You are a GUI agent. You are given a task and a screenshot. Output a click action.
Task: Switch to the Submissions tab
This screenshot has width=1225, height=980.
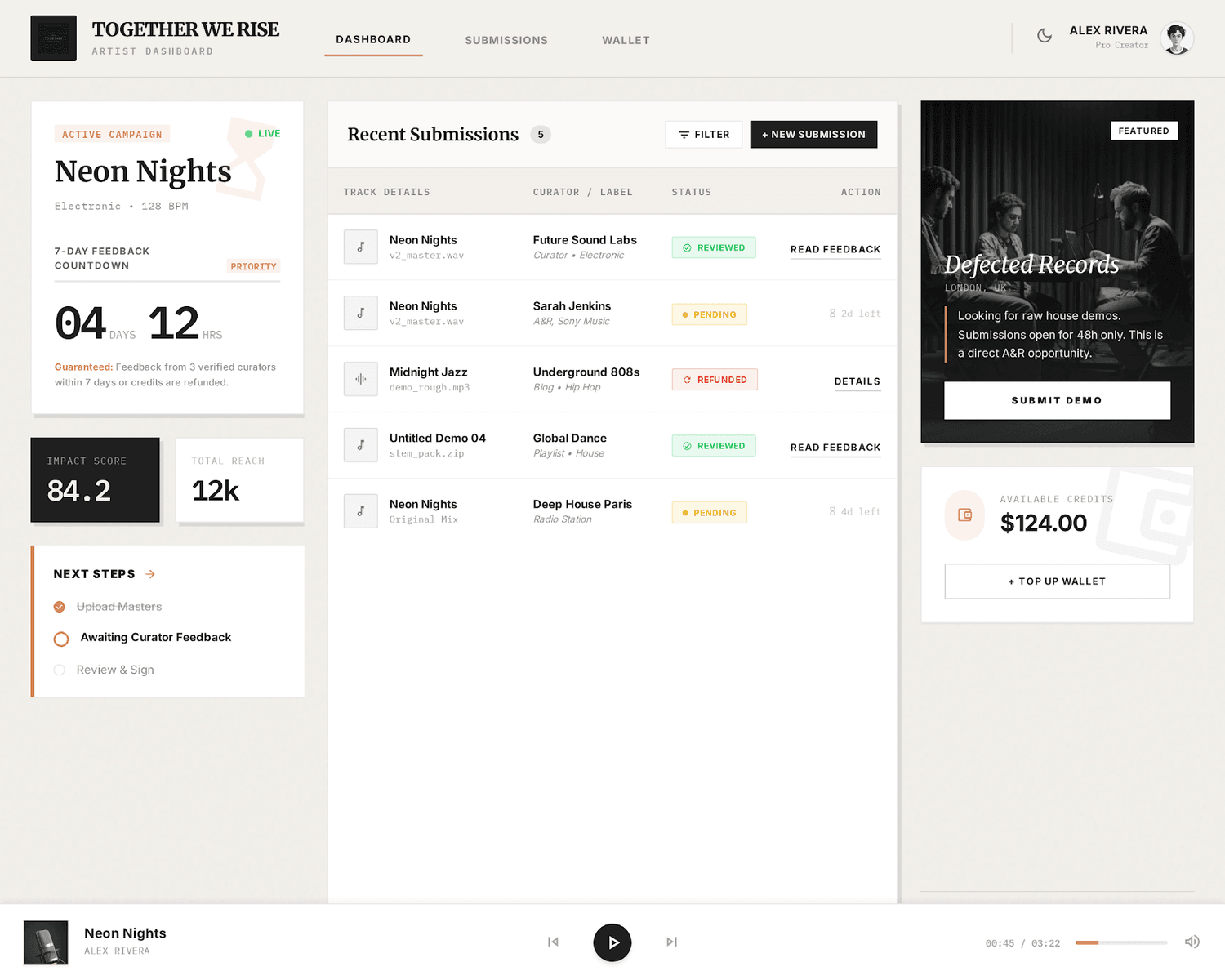(x=506, y=40)
